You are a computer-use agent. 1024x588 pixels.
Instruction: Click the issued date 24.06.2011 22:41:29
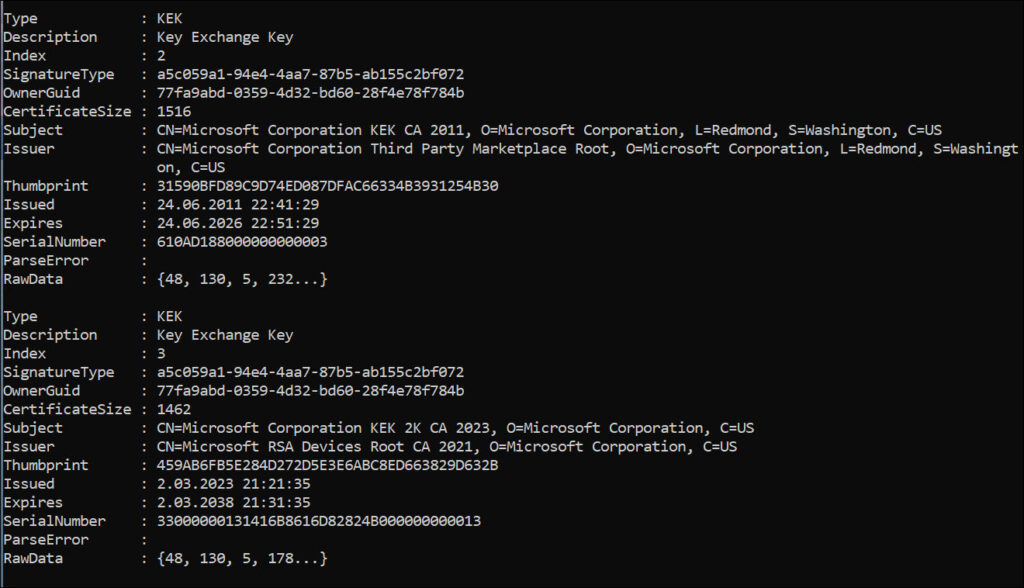[x=238, y=205]
